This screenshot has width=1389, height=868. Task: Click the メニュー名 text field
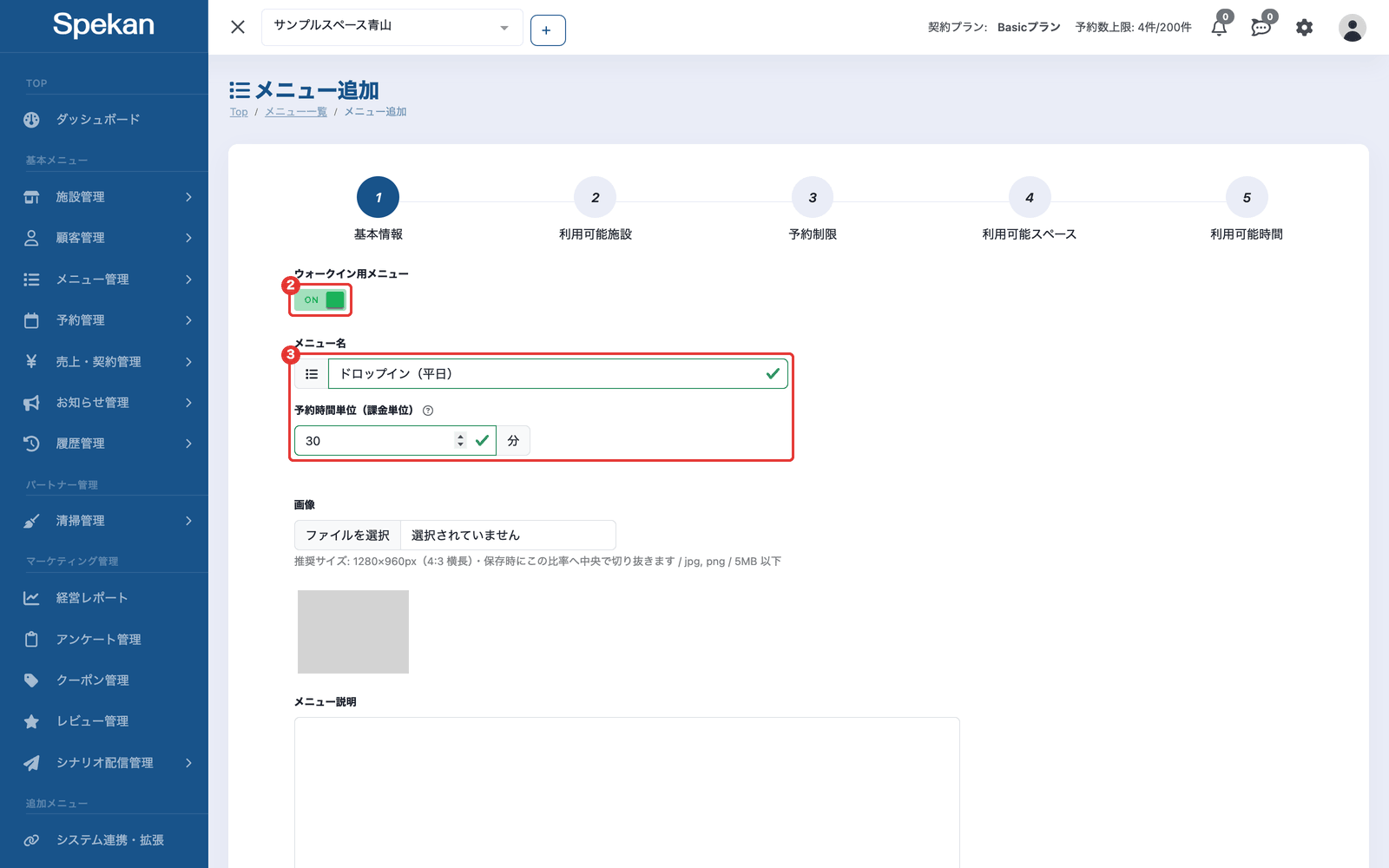[x=558, y=374]
